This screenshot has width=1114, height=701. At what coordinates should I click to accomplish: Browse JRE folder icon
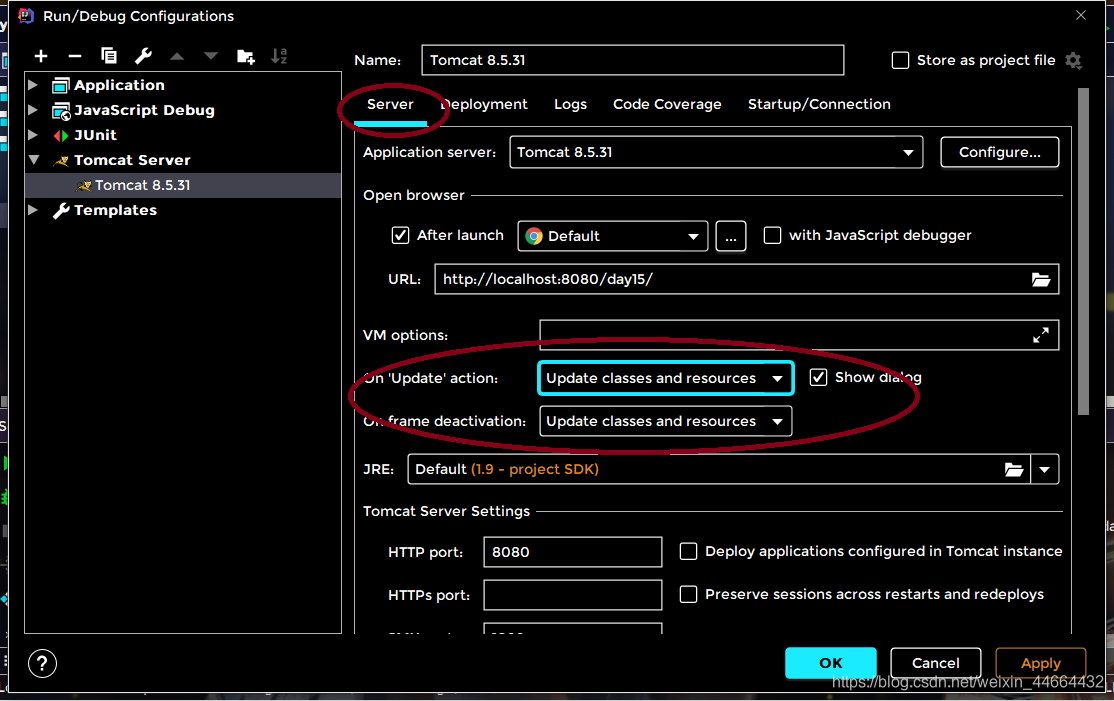(1014, 469)
